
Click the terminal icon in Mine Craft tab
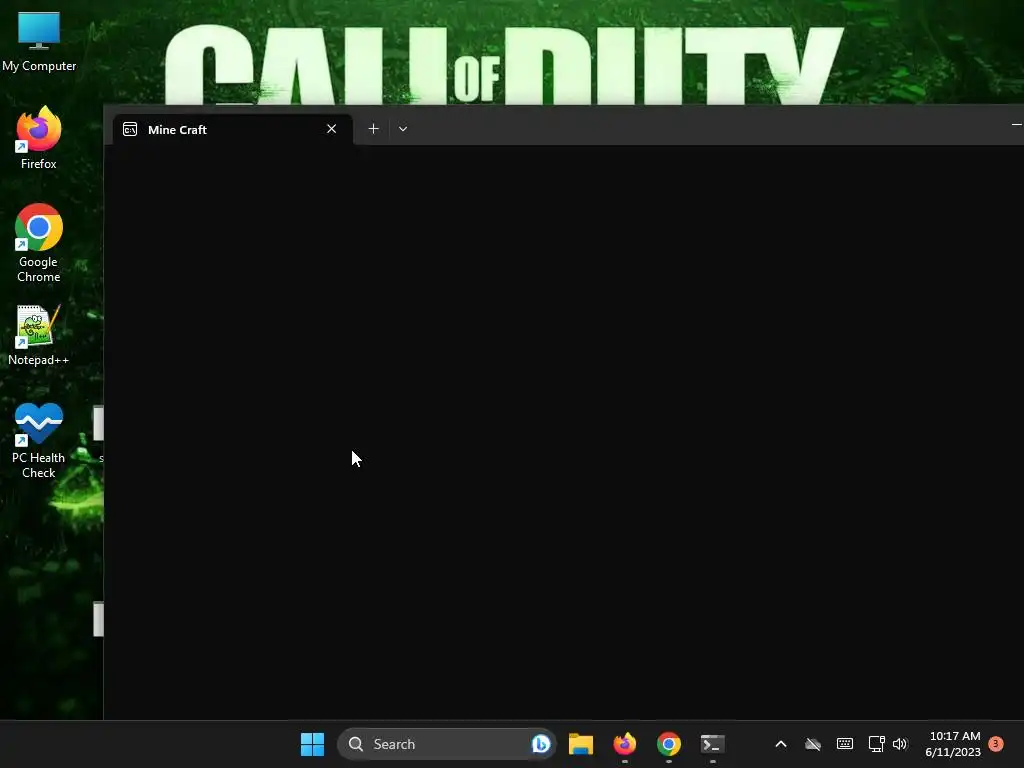pos(130,129)
